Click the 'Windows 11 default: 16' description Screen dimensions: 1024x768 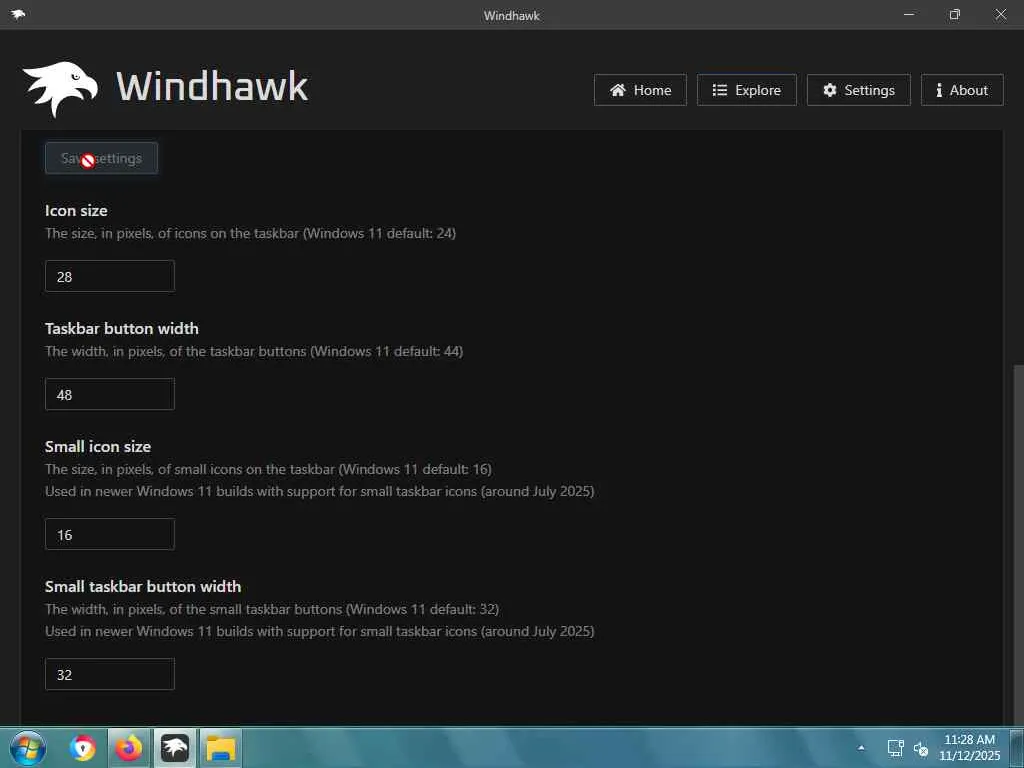[268, 470]
